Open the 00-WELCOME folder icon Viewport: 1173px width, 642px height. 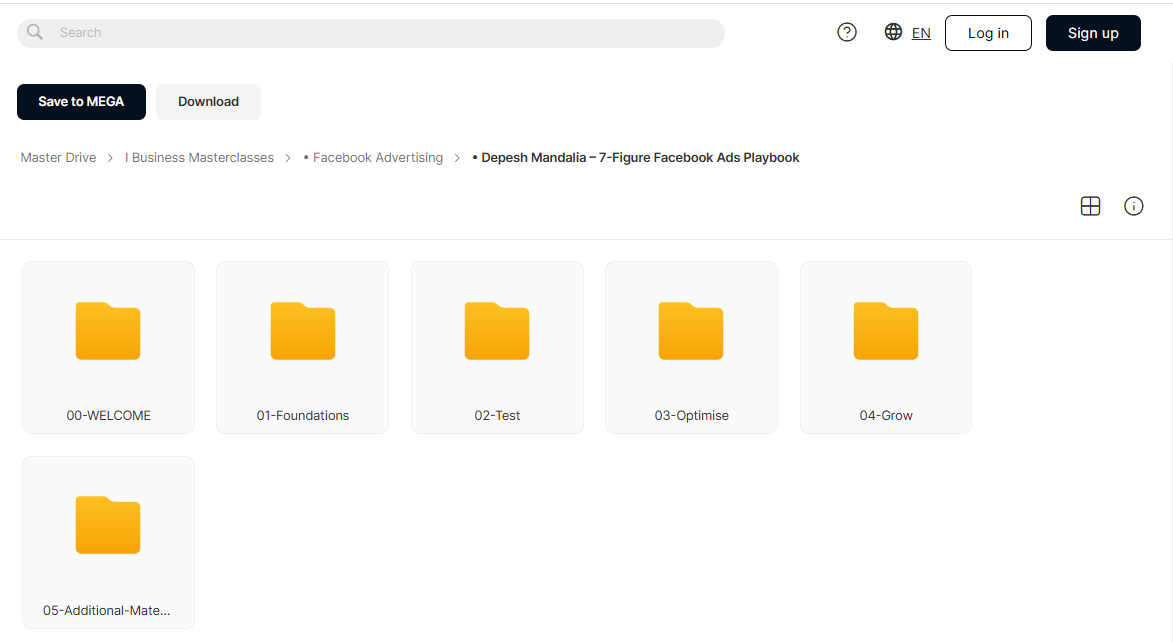[x=108, y=331]
